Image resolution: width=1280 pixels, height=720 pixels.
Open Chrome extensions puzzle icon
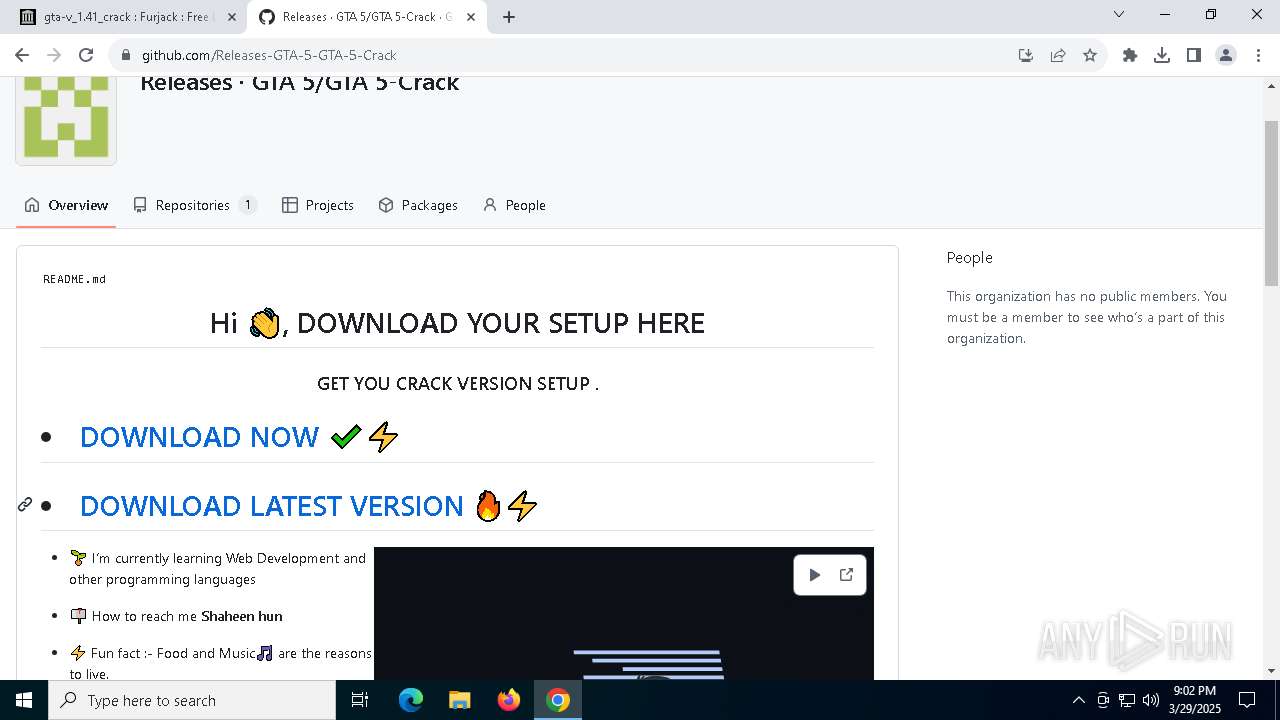[1130, 55]
